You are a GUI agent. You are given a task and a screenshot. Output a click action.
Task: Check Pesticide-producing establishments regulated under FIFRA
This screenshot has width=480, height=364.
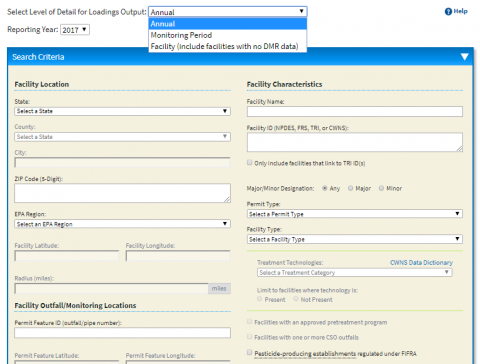point(249,352)
